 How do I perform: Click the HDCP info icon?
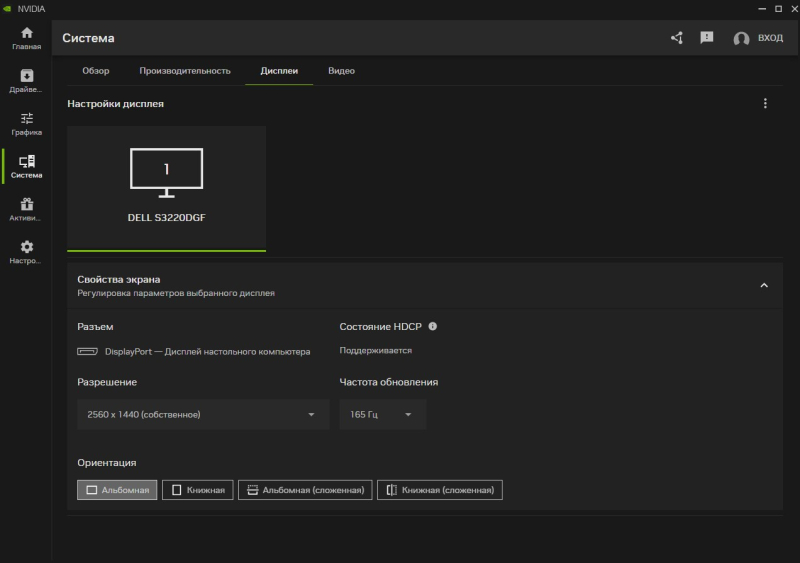tap(433, 326)
